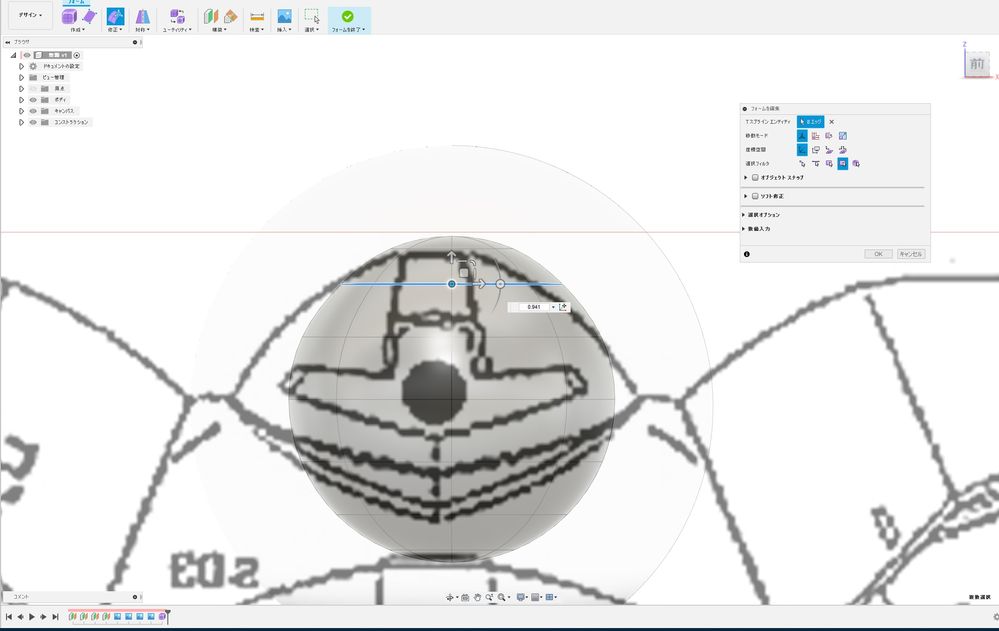Select the vertex selection filter icon
999x631 pixels.
click(802, 164)
